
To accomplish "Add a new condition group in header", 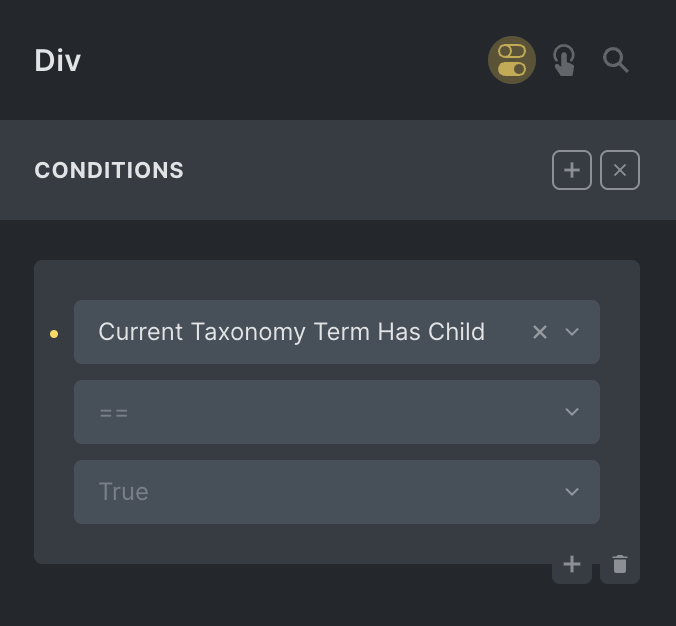I will [572, 170].
